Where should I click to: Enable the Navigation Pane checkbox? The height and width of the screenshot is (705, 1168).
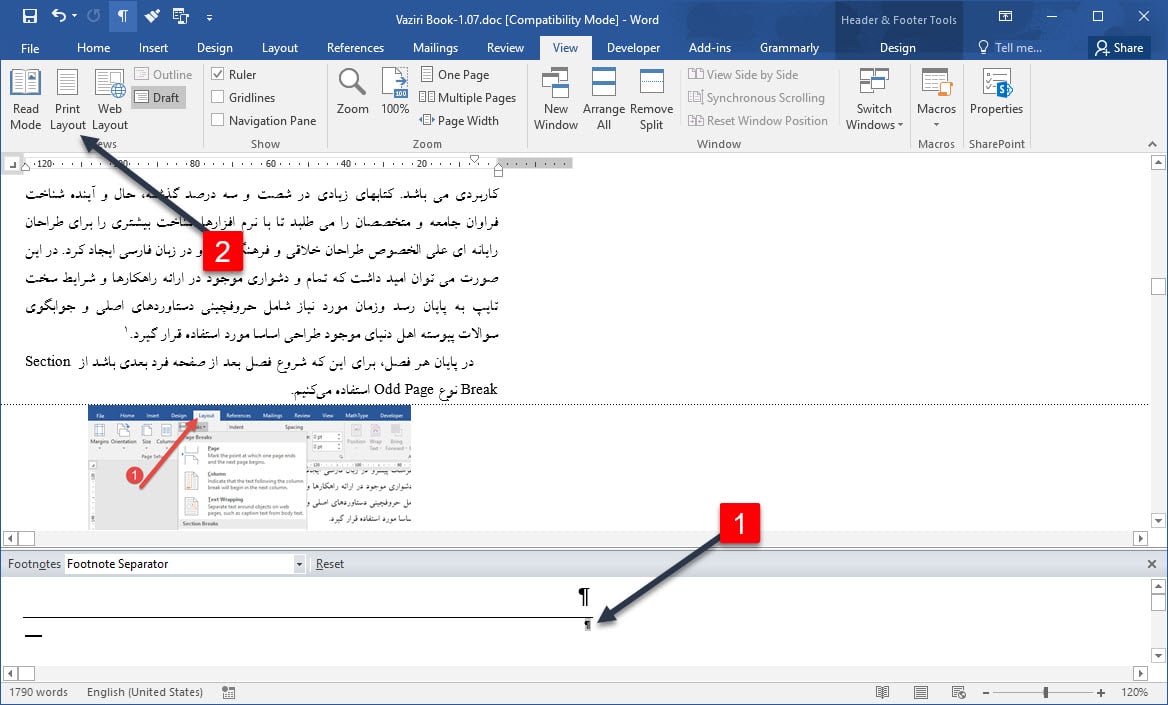pos(218,120)
